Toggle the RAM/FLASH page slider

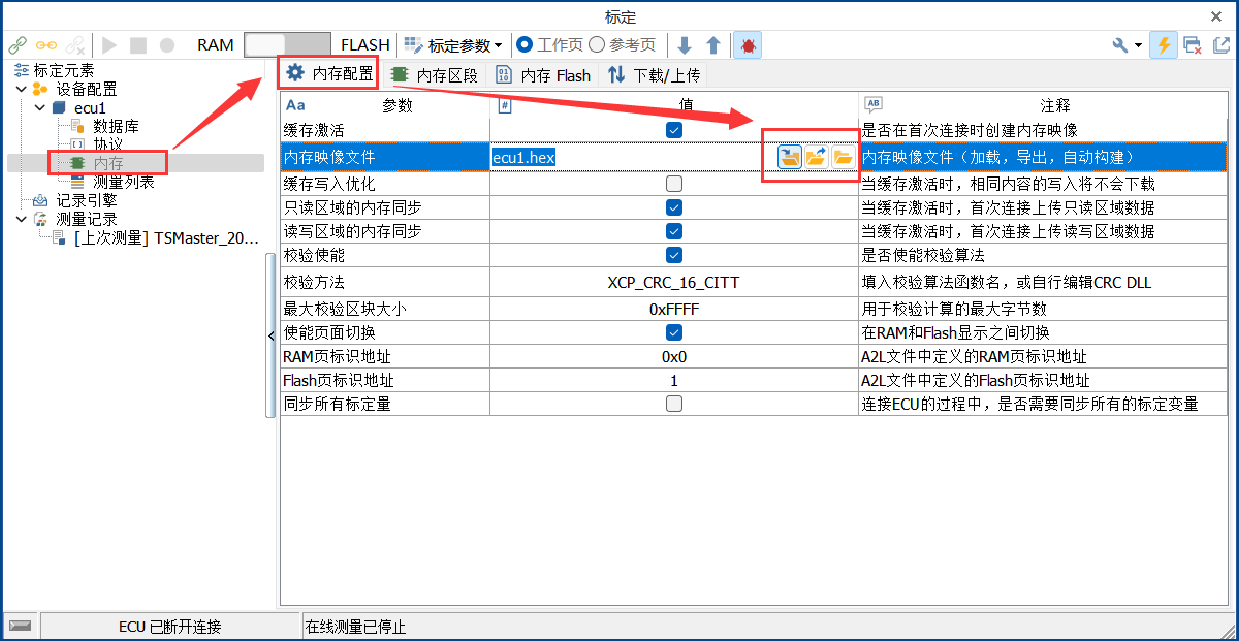tap(287, 45)
